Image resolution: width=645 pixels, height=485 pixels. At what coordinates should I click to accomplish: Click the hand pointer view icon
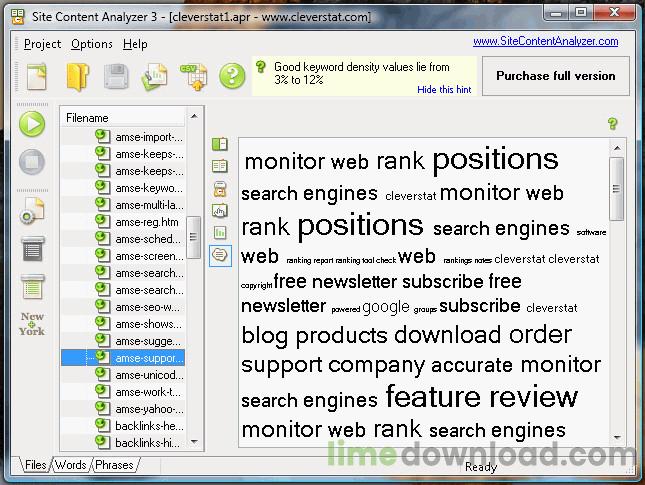220,211
